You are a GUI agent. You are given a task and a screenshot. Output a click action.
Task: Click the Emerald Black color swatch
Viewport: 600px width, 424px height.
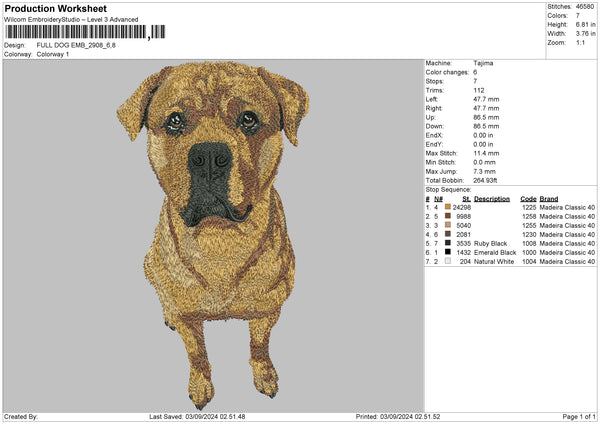pyautogui.click(x=448, y=252)
